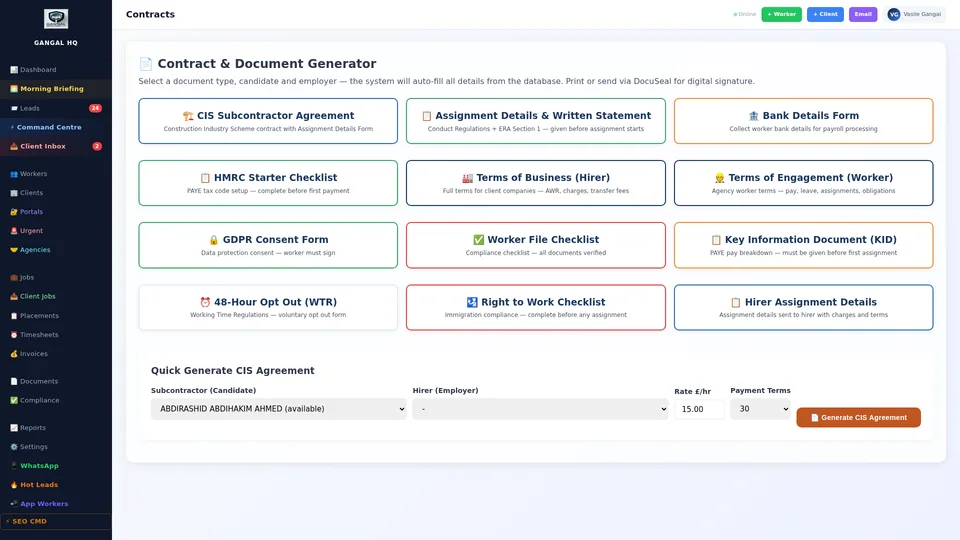The width and height of the screenshot is (960, 540).
Task: Open Subcontractor (Candidate) dropdown
Action: (279, 409)
